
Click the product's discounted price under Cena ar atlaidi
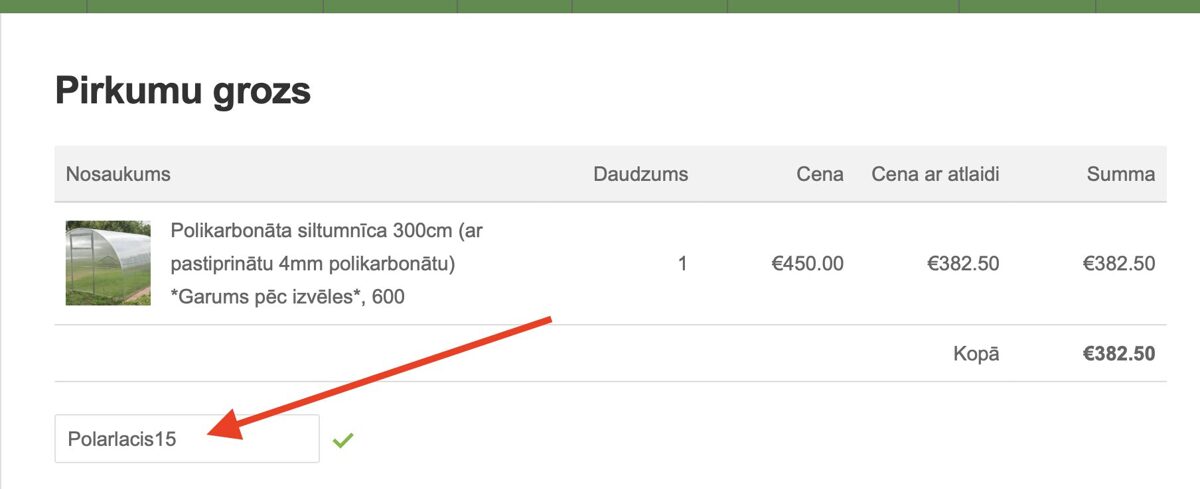pyautogui.click(x=963, y=264)
